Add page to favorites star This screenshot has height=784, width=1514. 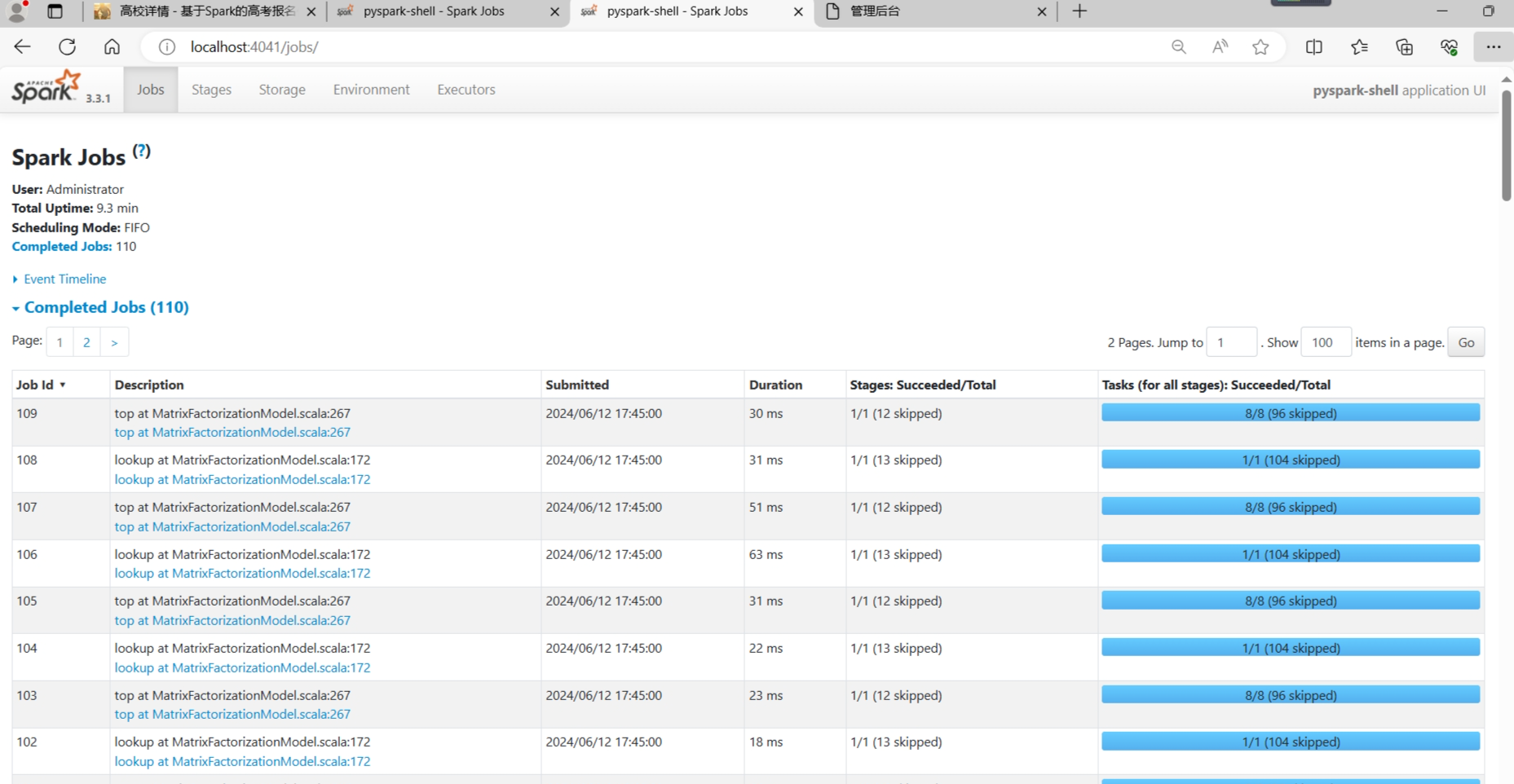pos(1260,46)
